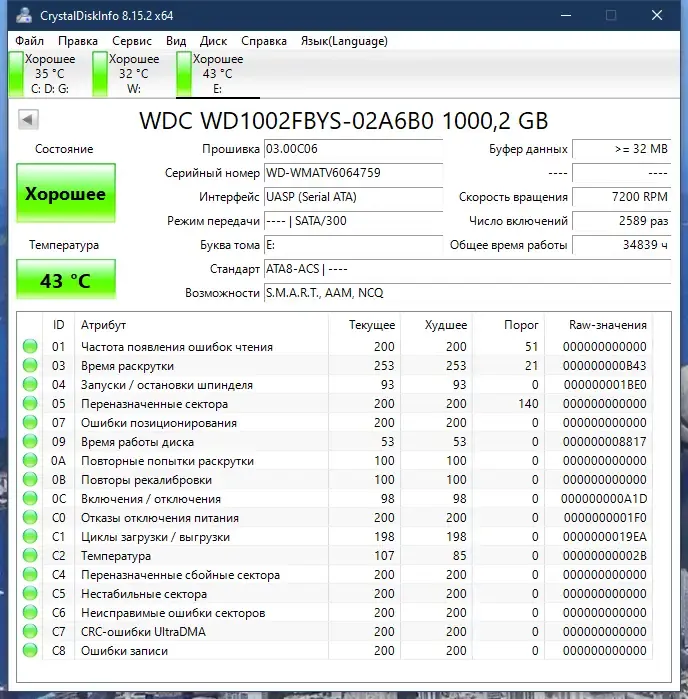Click the ID column header

[58, 325]
